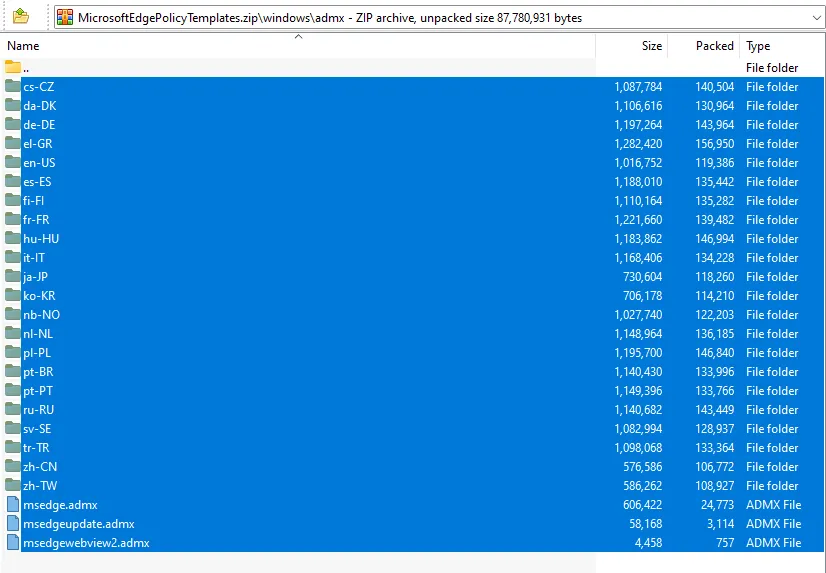
Task: Click the ADMX File type of msedgeupdate.admx
Action: click(x=773, y=523)
